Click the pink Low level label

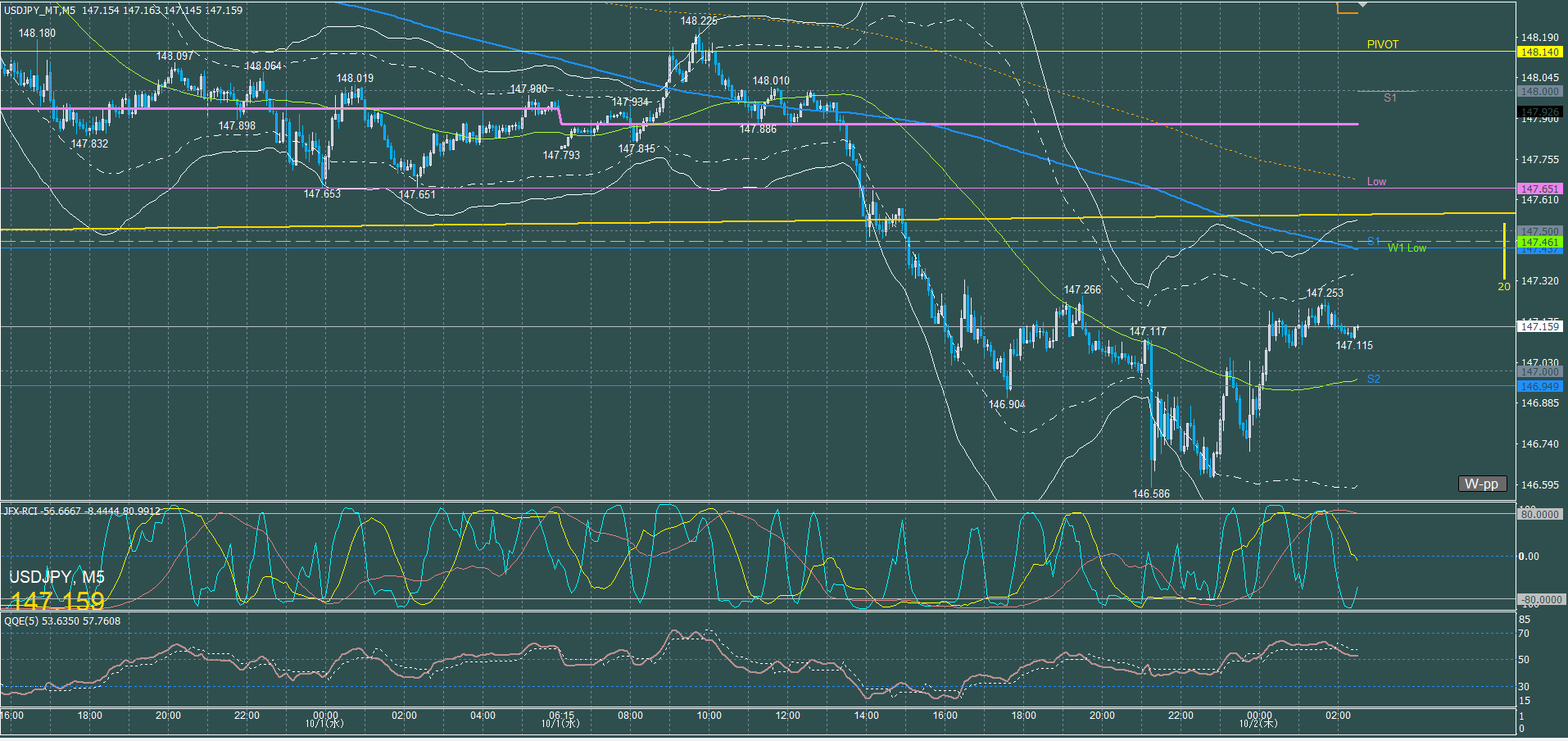coord(1376,181)
